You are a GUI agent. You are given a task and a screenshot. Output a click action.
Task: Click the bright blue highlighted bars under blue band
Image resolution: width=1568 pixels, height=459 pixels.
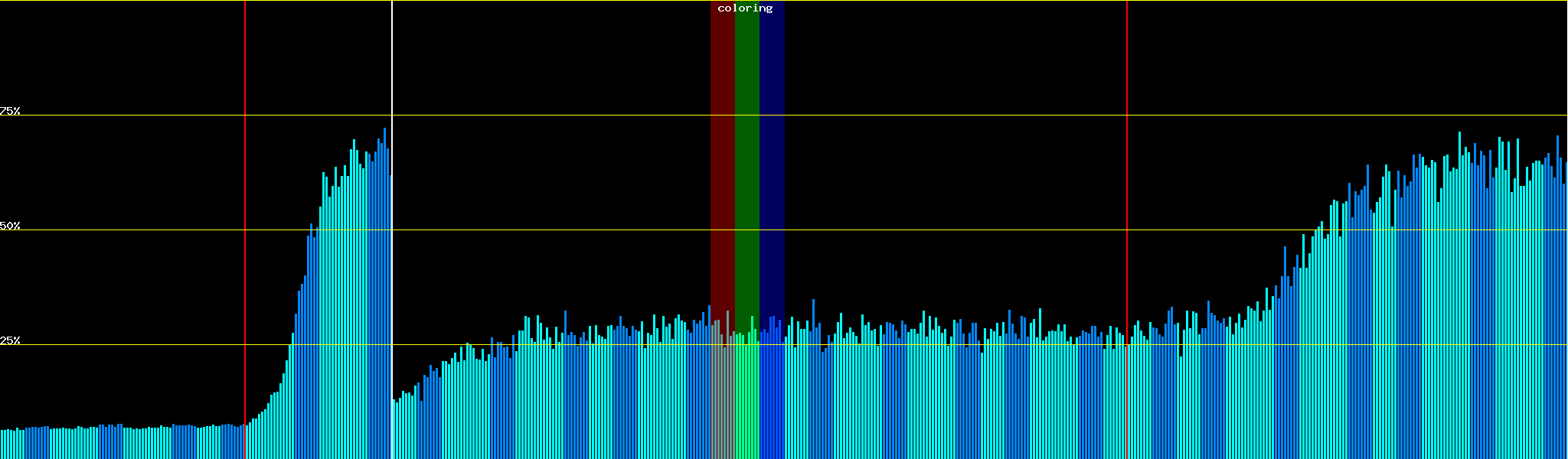pyautogui.click(x=772, y=398)
